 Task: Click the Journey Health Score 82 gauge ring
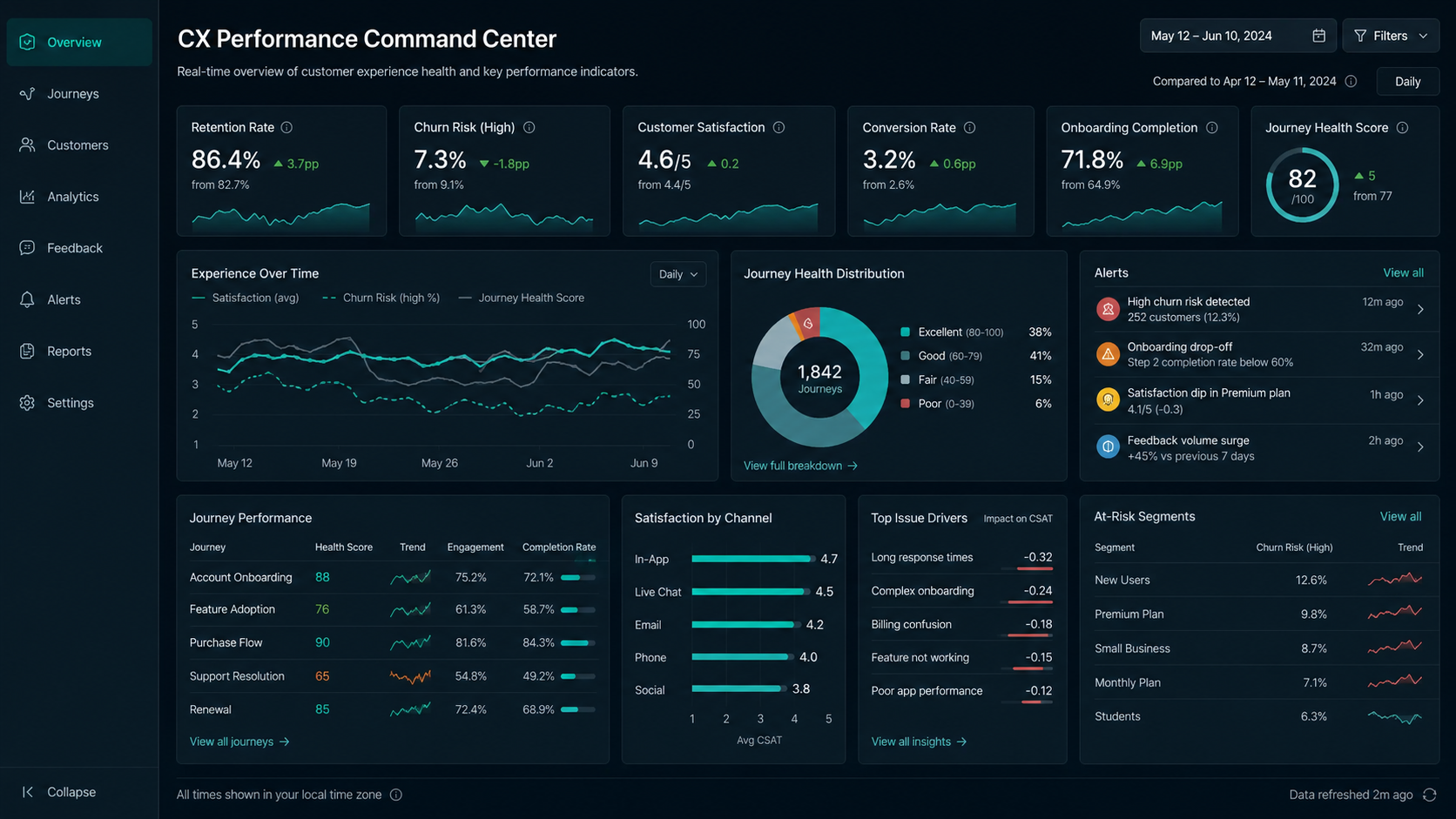point(1302,185)
